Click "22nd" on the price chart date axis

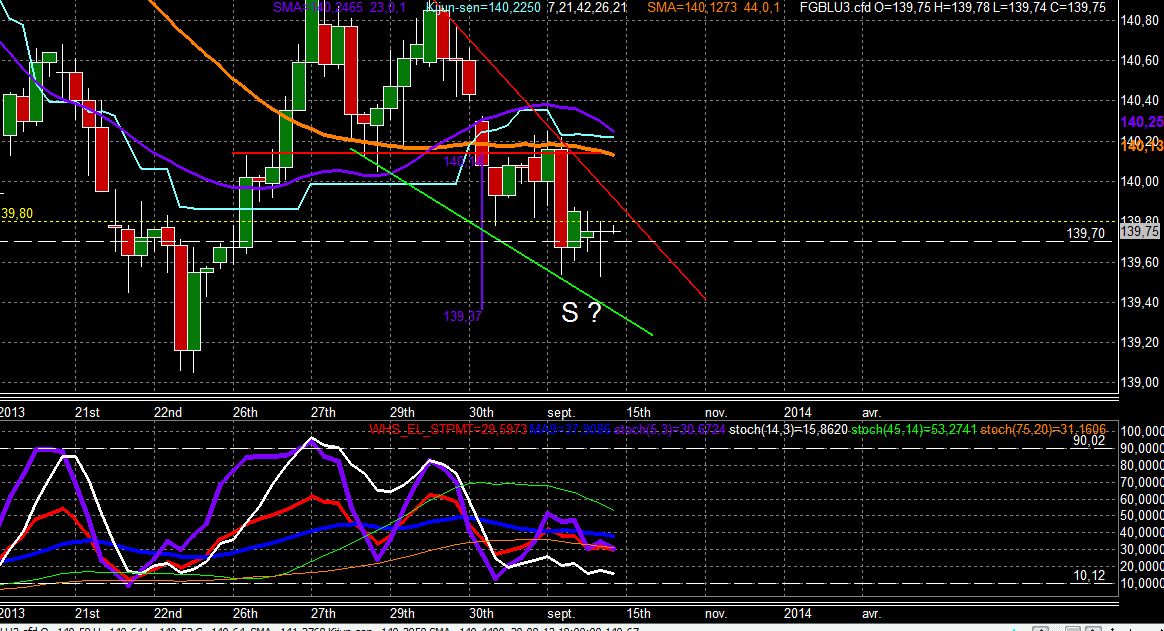click(x=167, y=413)
